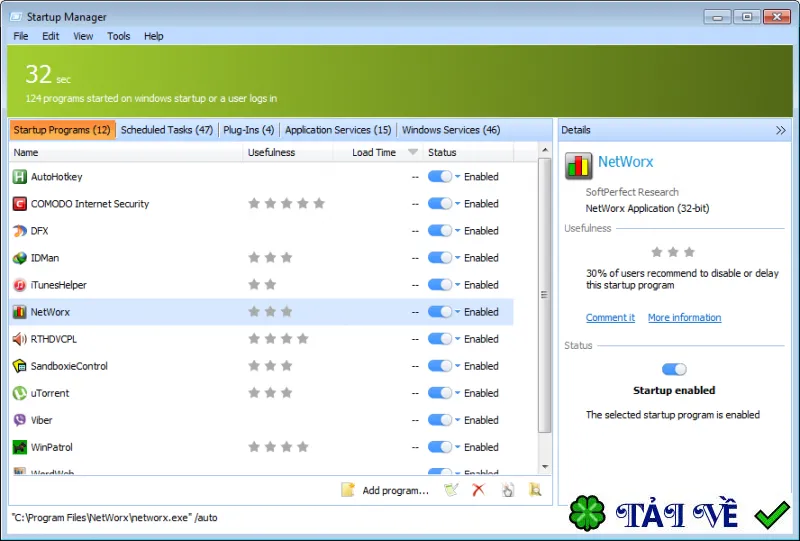Open DFX status dropdown arrow
This screenshot has width=800, height=541.
click(x=458, y=231)
